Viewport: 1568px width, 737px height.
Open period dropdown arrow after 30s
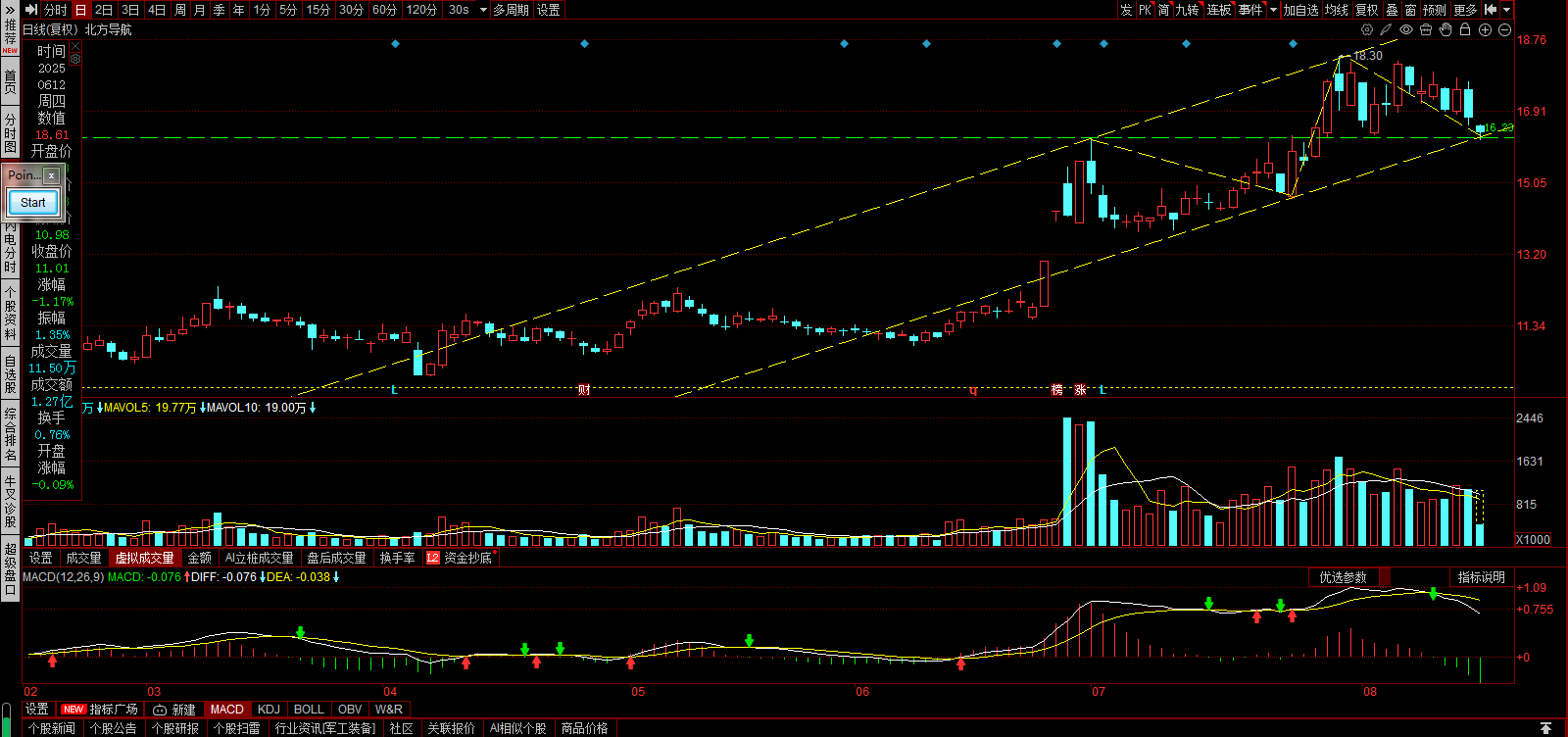pos(483,10)
